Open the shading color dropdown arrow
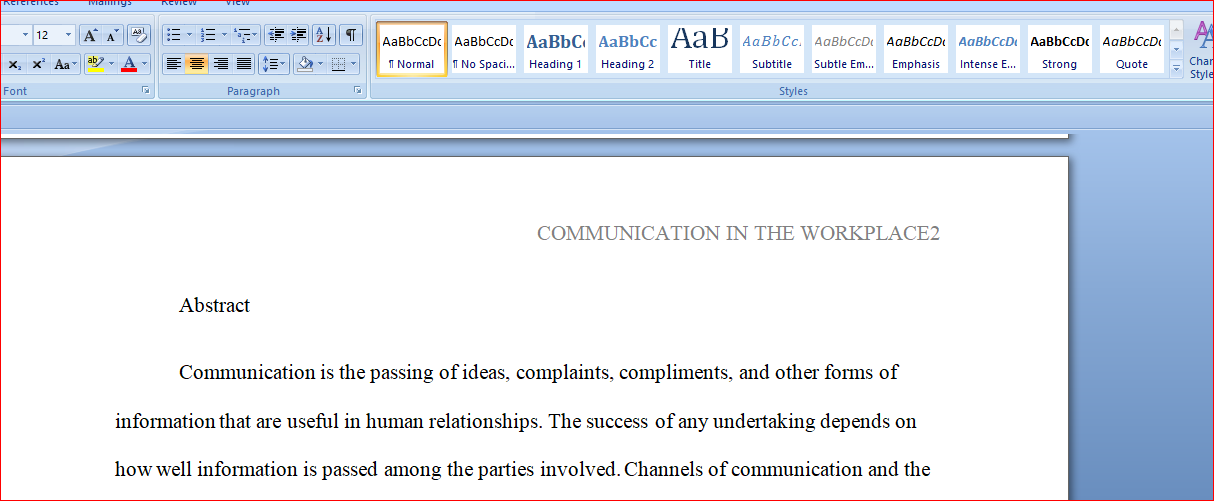 [x=320, y=64]
